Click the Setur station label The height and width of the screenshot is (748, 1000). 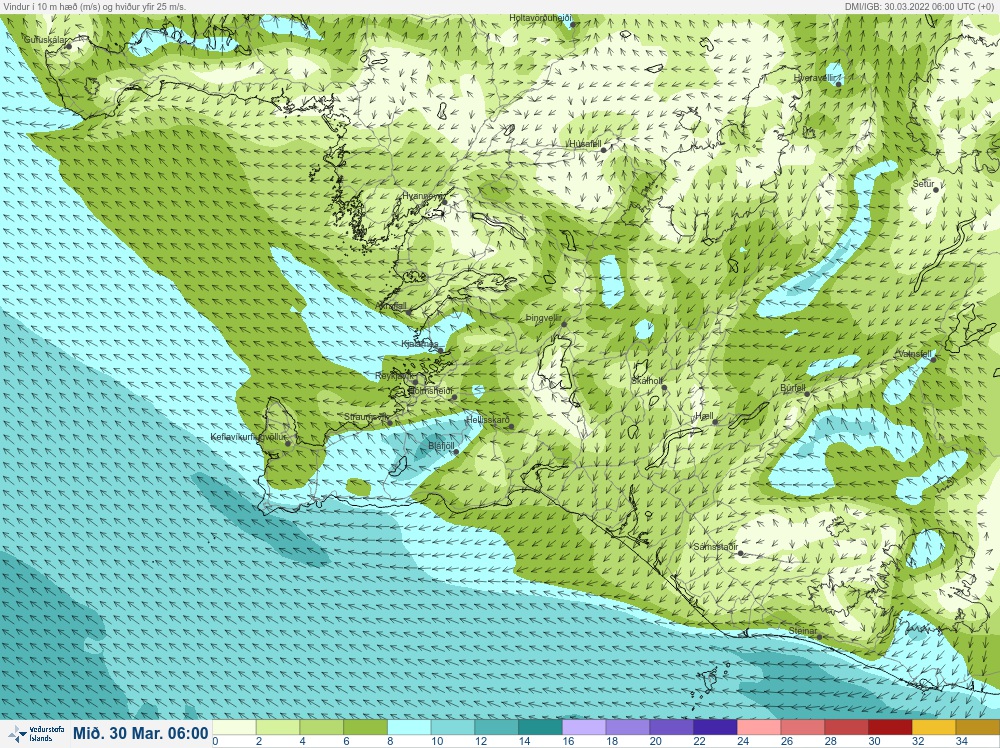point(923,184)
